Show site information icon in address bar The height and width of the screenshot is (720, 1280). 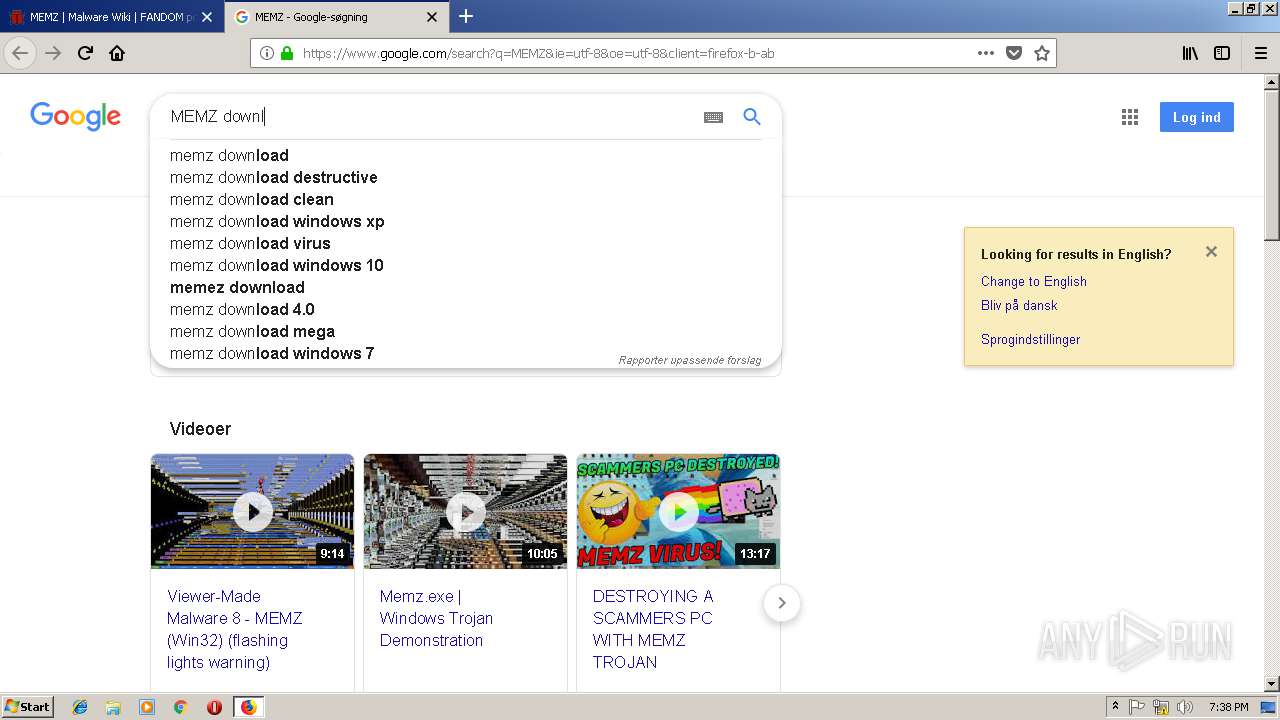267,53
